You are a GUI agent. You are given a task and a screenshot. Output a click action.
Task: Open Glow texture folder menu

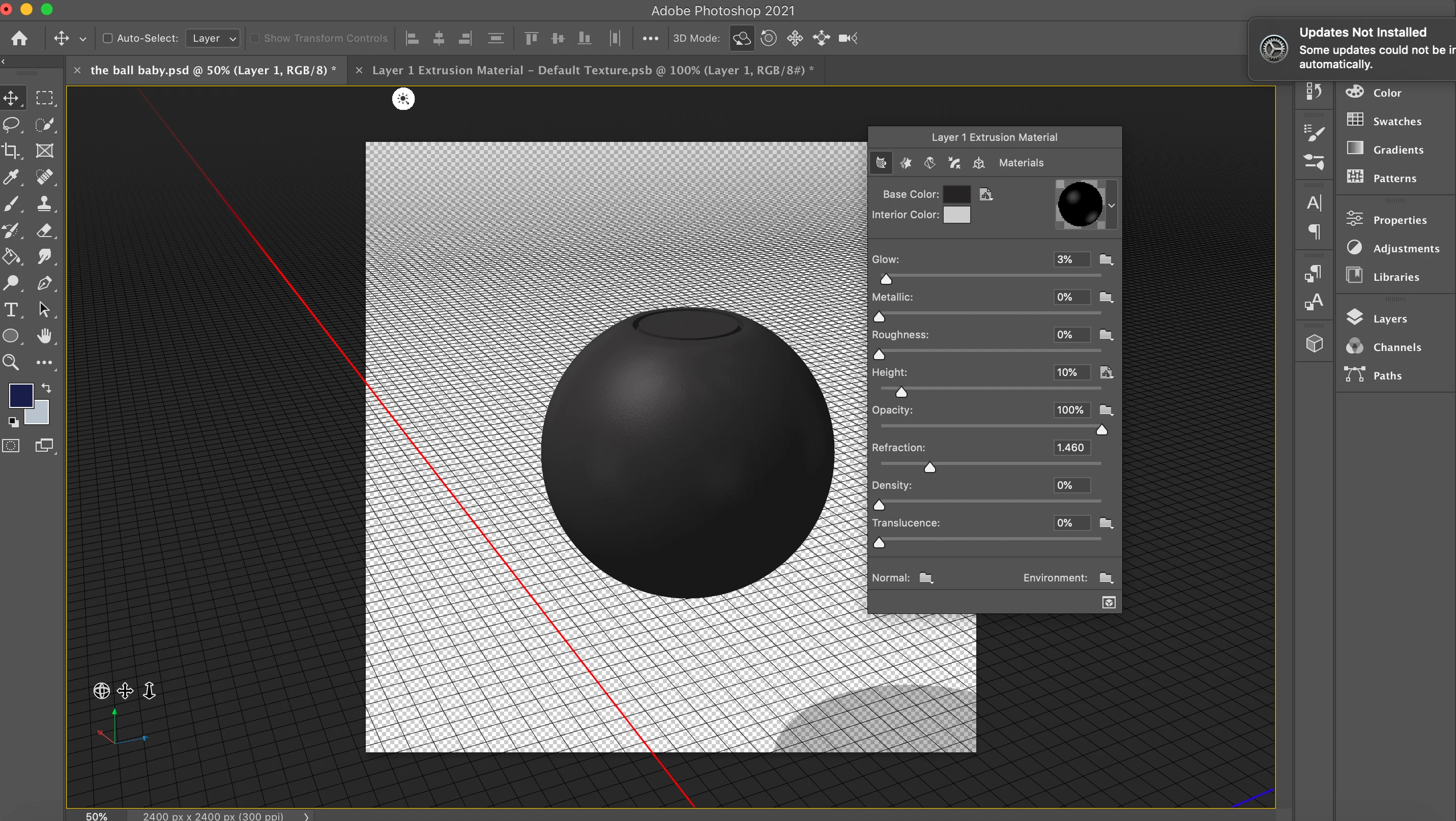point(1106,259)
